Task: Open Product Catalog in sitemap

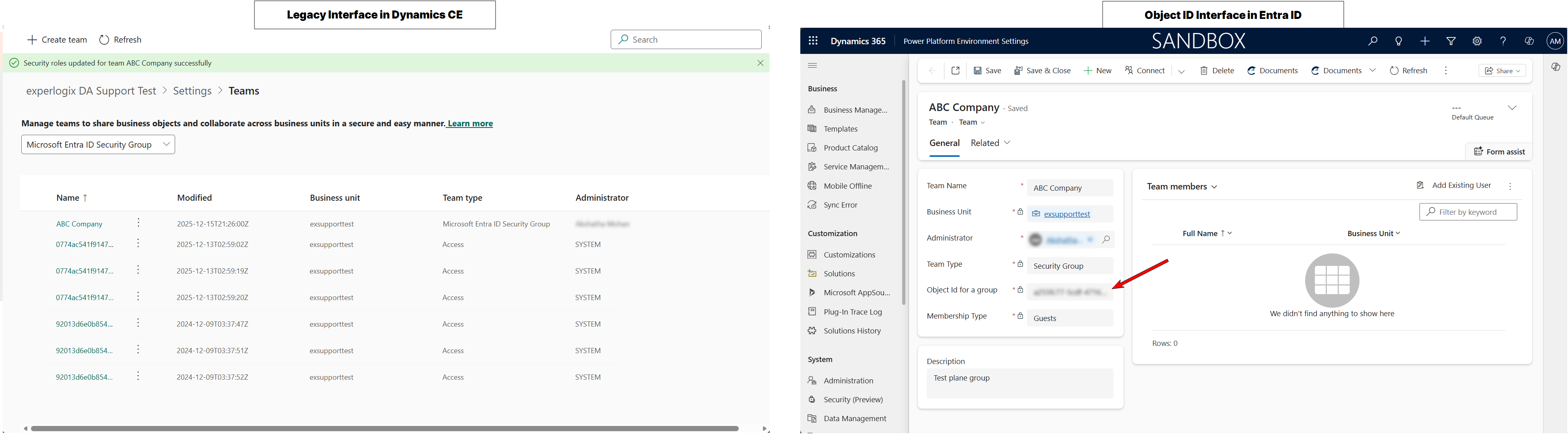Action: click(x=843, y=148)
